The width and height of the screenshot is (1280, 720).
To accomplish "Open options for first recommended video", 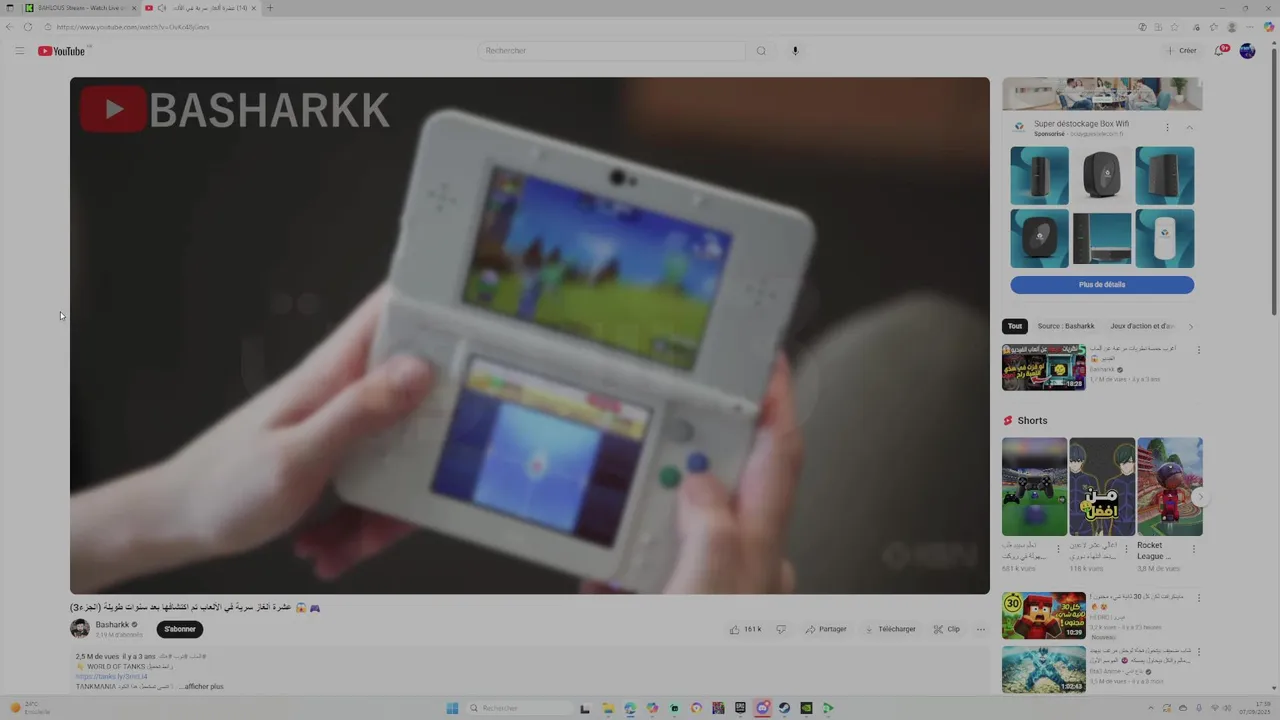I will tap(1198, 351).
